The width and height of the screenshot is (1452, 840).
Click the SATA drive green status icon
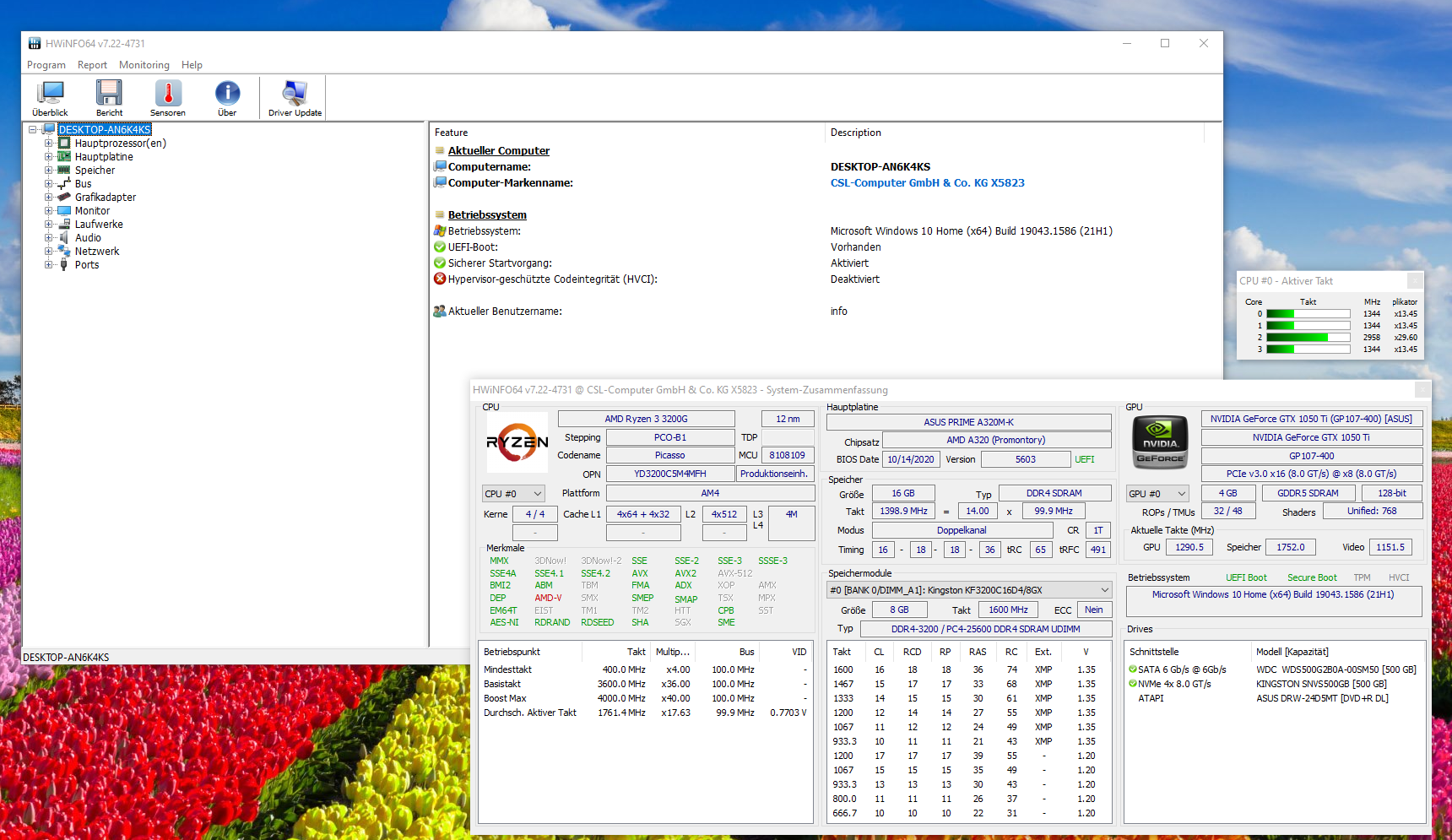point(1133,669)
